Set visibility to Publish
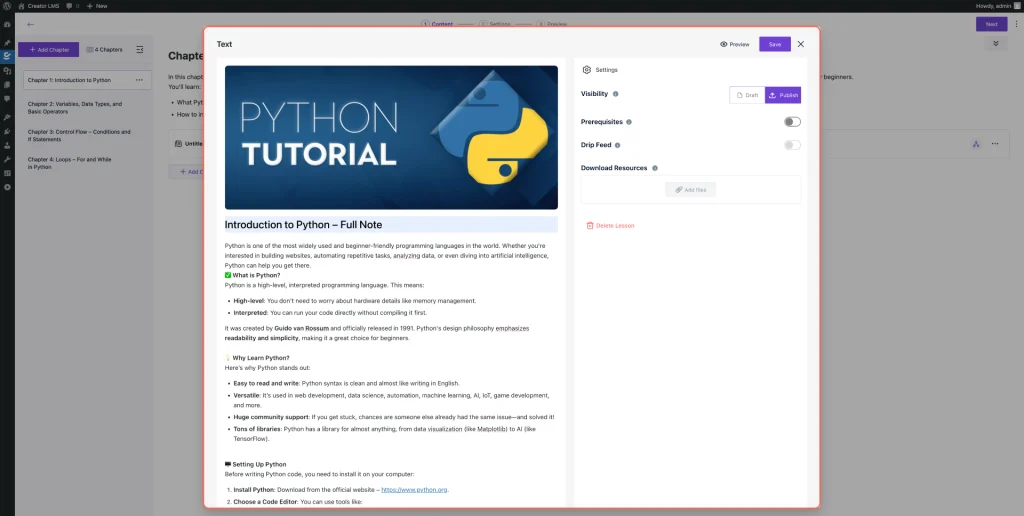 click(783, 95)
